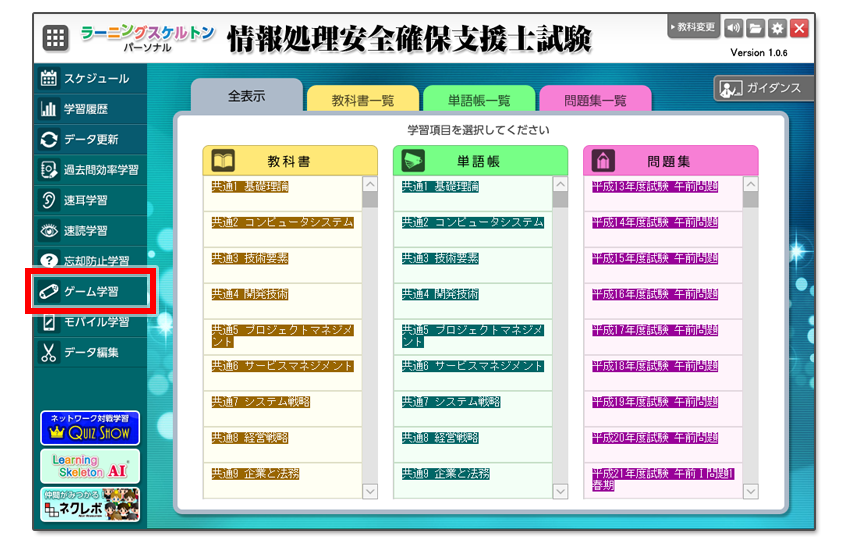The image size is (848, 544).
Task: Click 教科書 list scroll-up arrow
Action: click(x=370, y=184)
